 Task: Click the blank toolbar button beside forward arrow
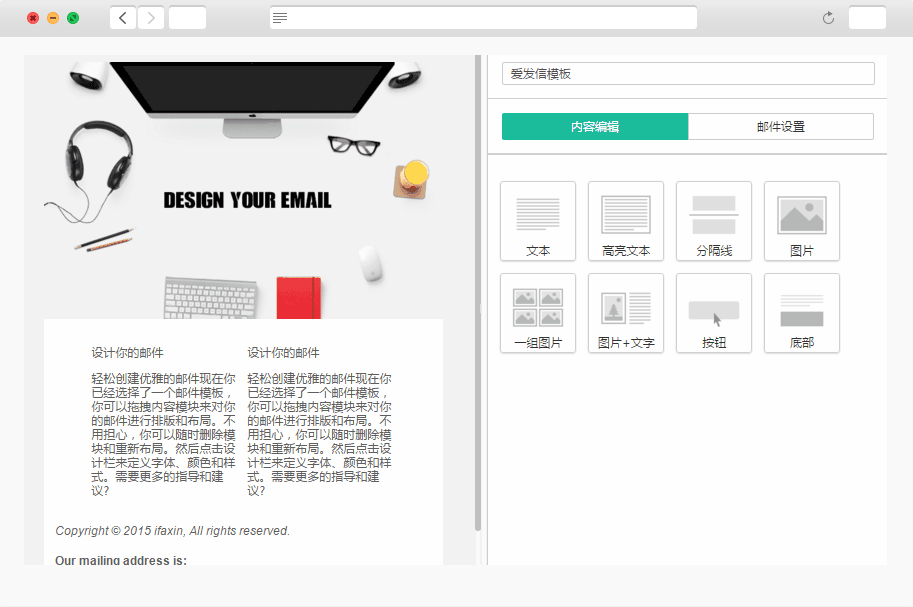coord(187,18)
